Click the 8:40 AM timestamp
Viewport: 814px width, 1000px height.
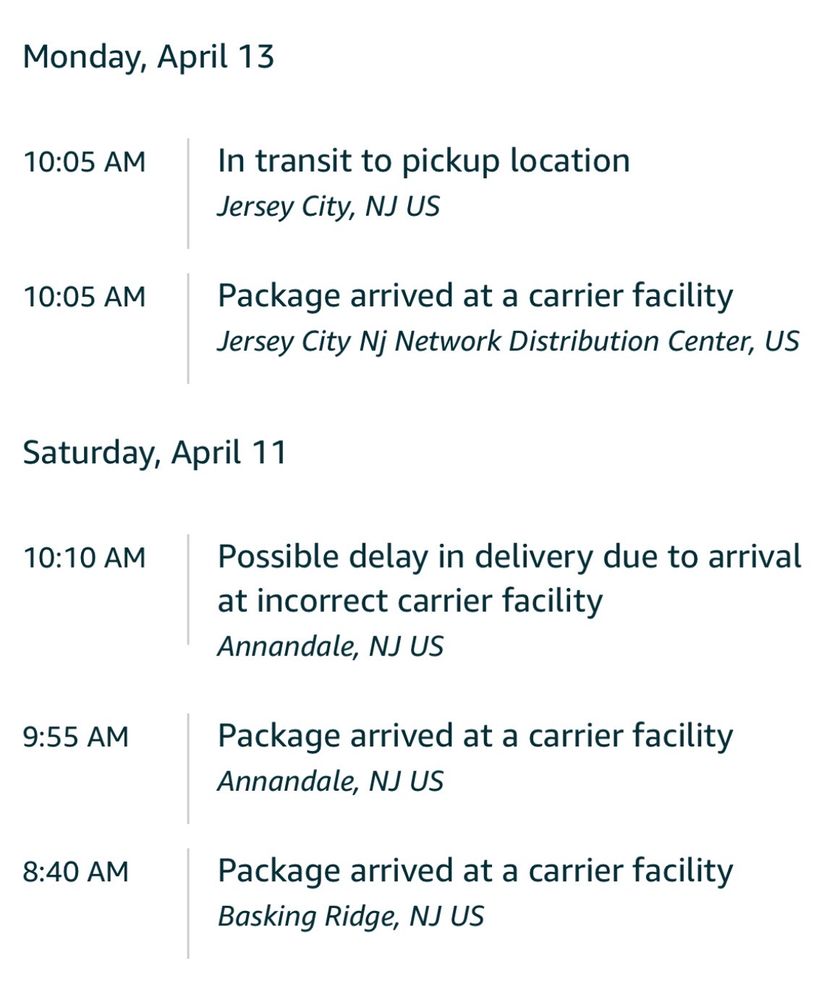tap(76, 872)
